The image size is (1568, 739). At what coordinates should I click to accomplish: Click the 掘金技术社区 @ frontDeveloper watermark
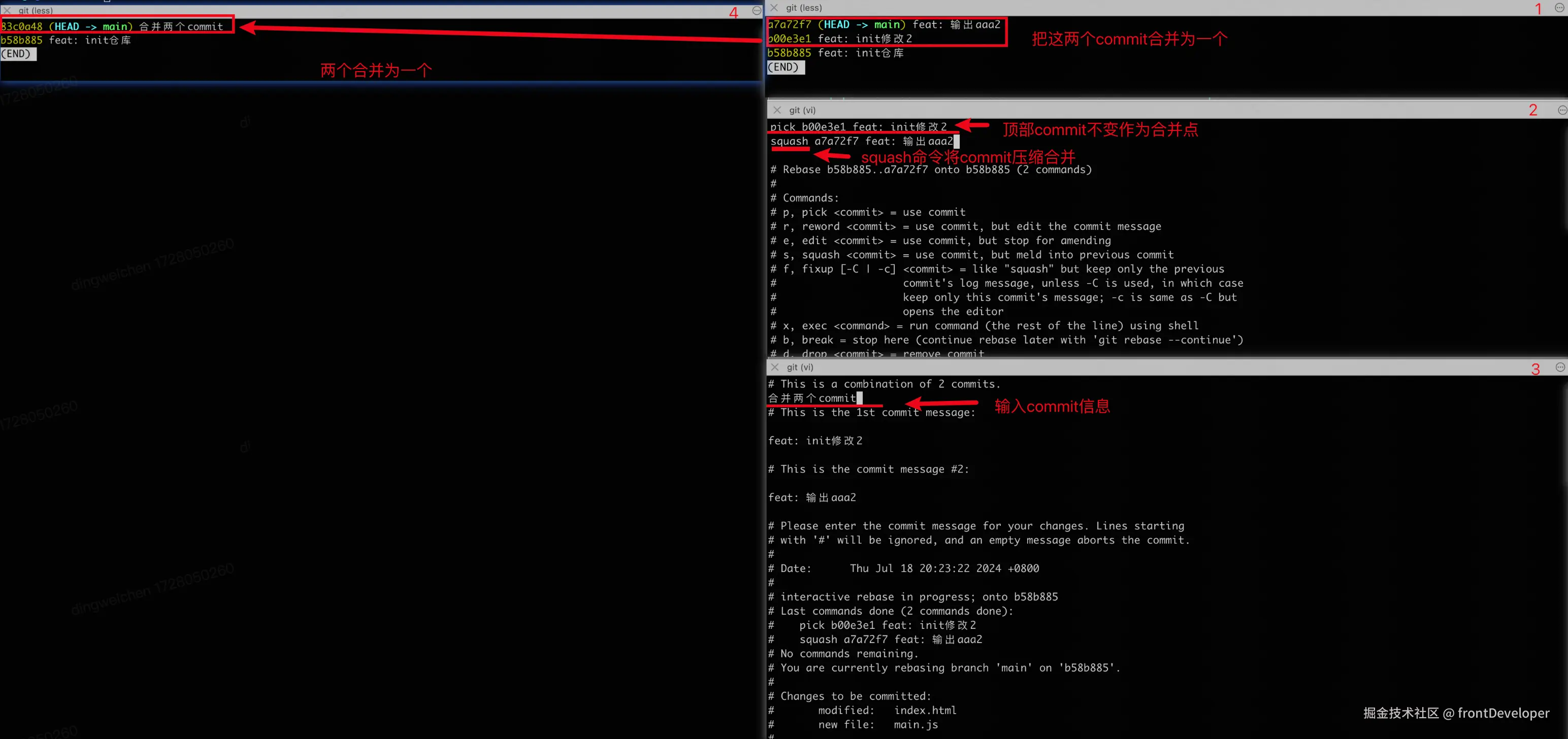pos(1456,713)
